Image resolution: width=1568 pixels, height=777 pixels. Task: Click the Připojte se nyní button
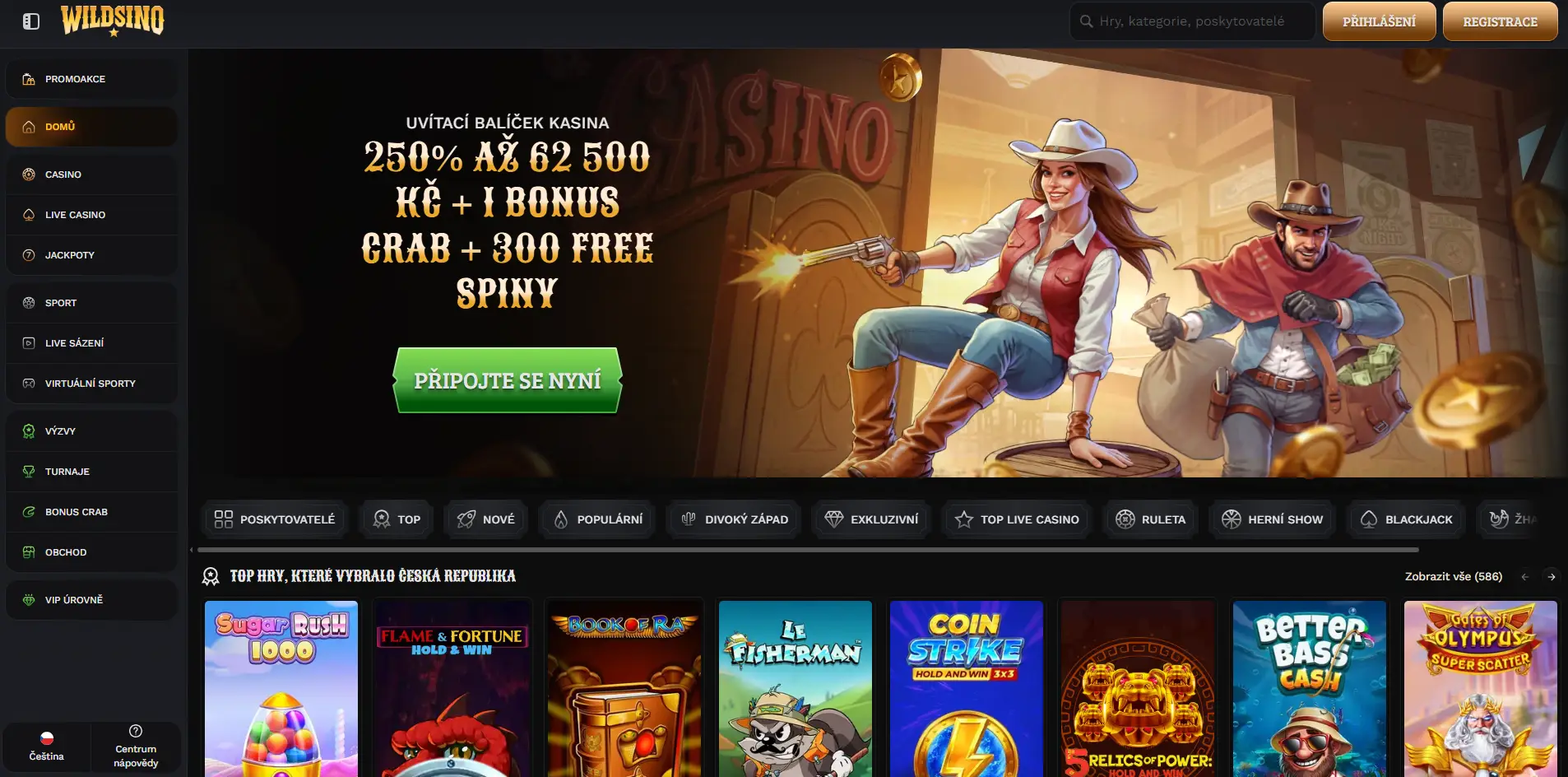[508, 380]
